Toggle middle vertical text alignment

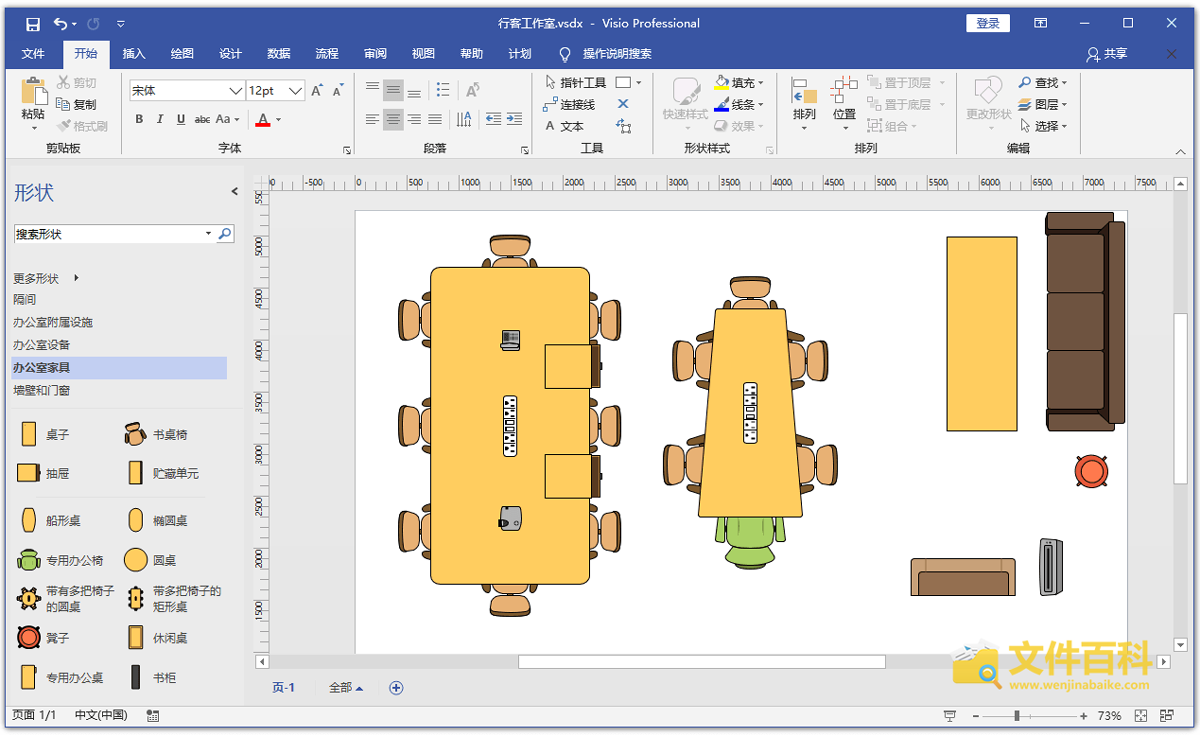[393, 90]
